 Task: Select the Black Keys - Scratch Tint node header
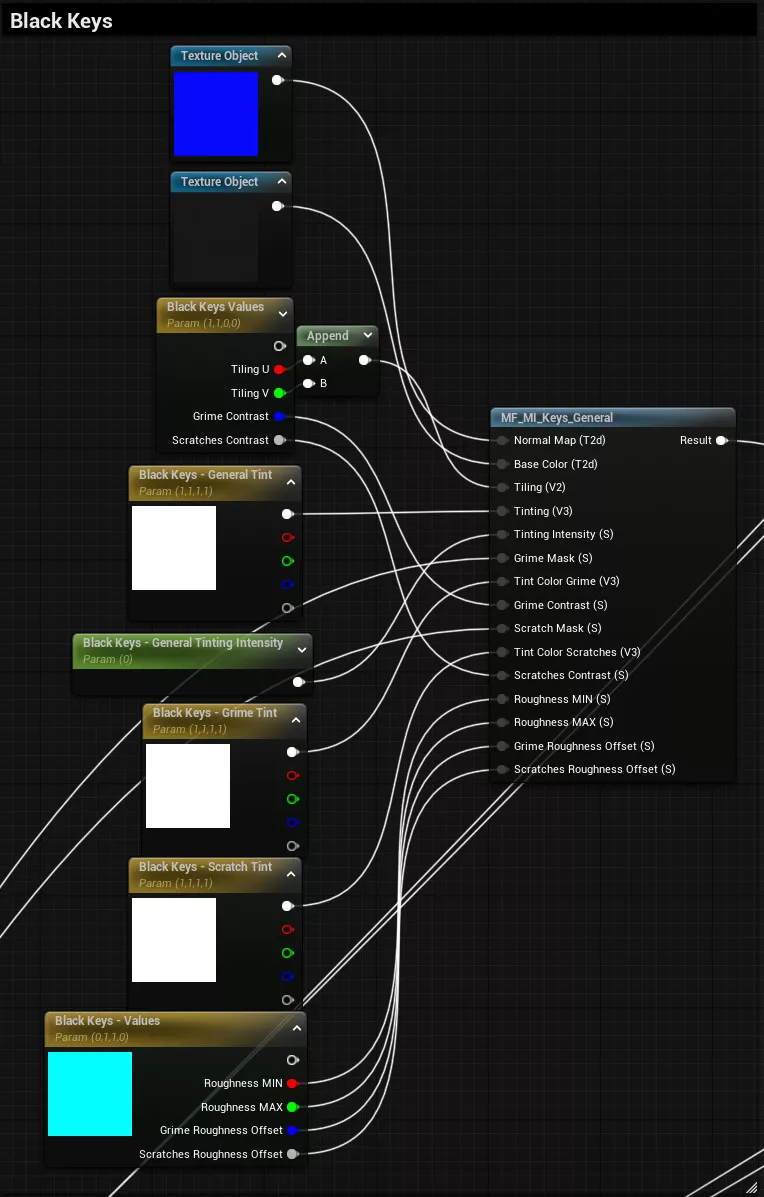(205, 867)
